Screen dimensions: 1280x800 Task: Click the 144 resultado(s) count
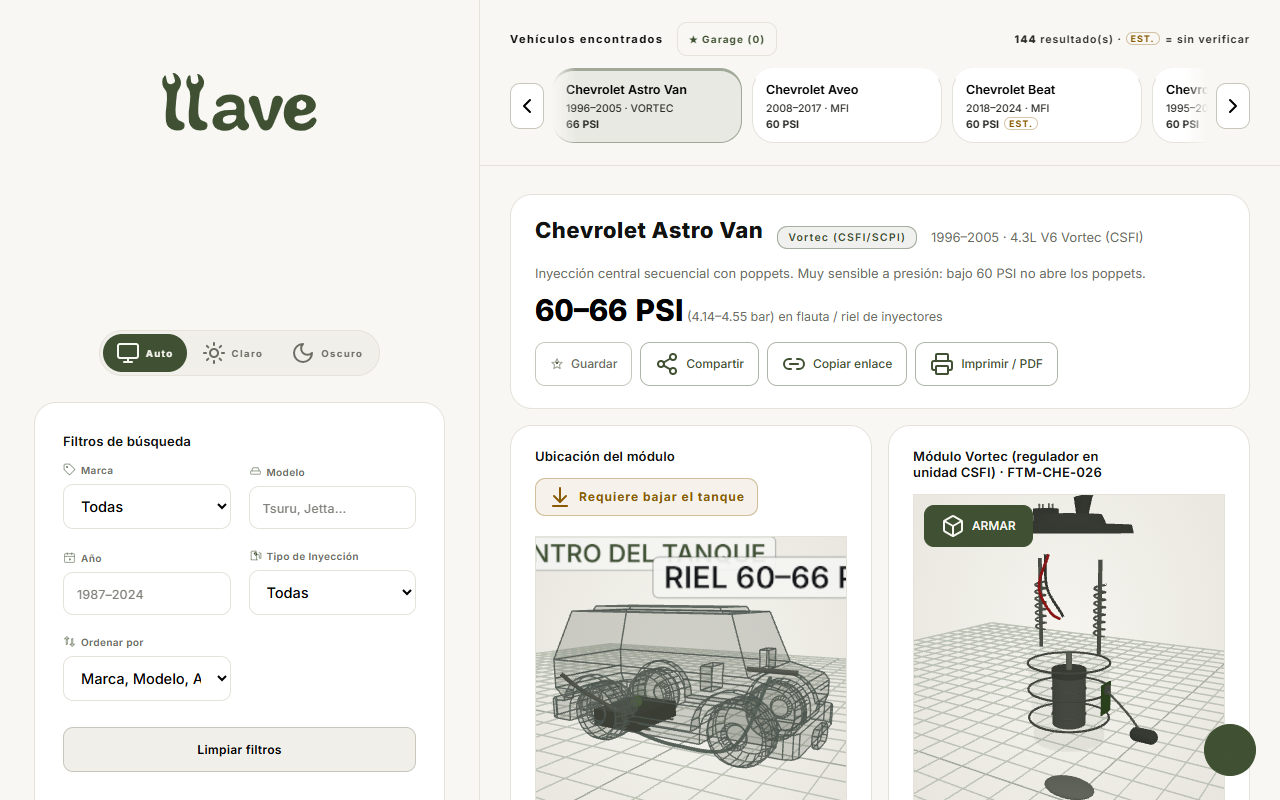click(1064, 39)
